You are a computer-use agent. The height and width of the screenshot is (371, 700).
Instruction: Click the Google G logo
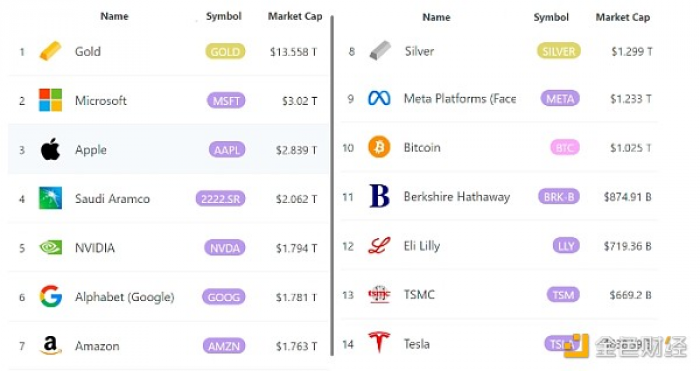coord(50,296)
